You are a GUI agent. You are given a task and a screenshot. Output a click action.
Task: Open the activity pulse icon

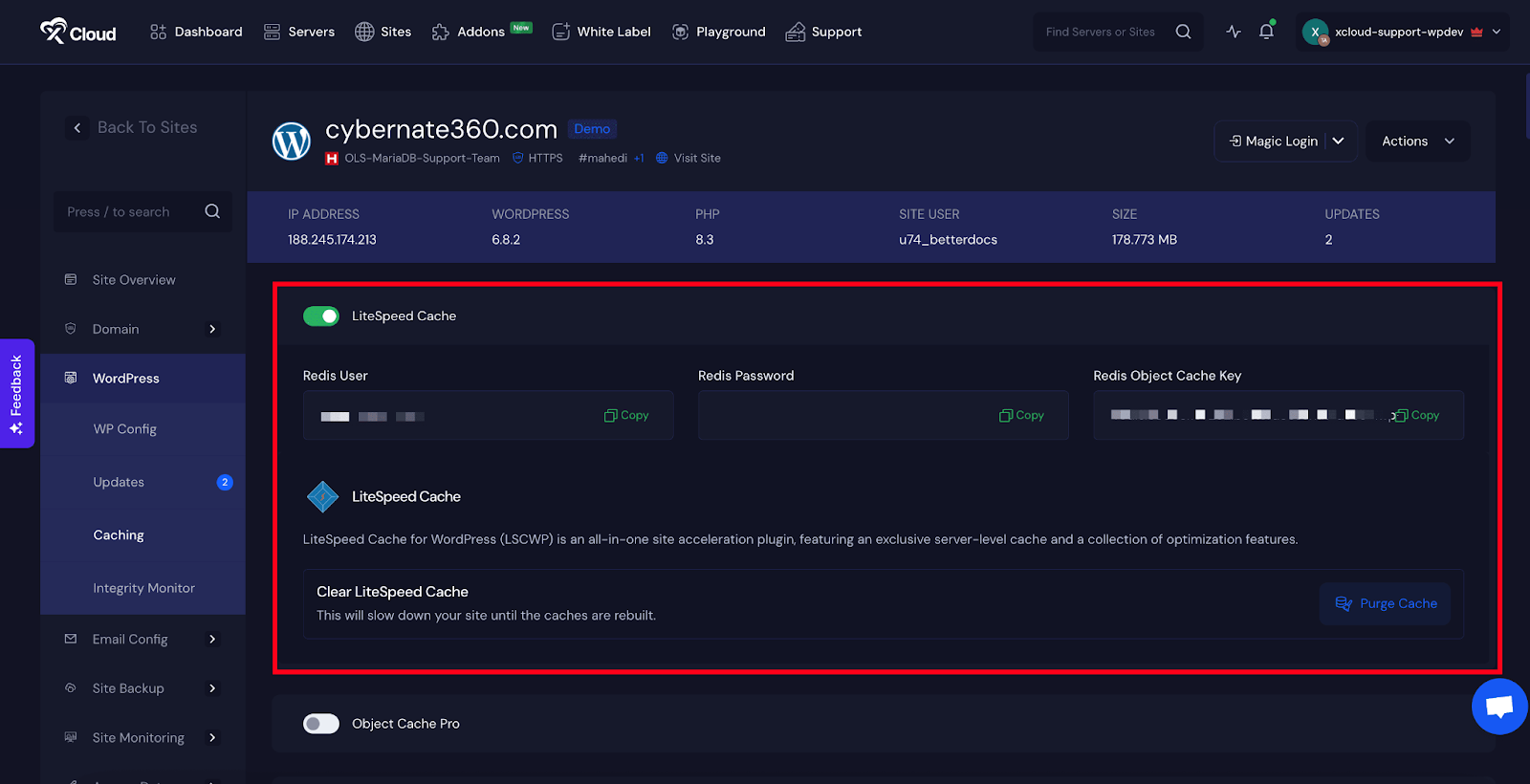pos(1234,32)
